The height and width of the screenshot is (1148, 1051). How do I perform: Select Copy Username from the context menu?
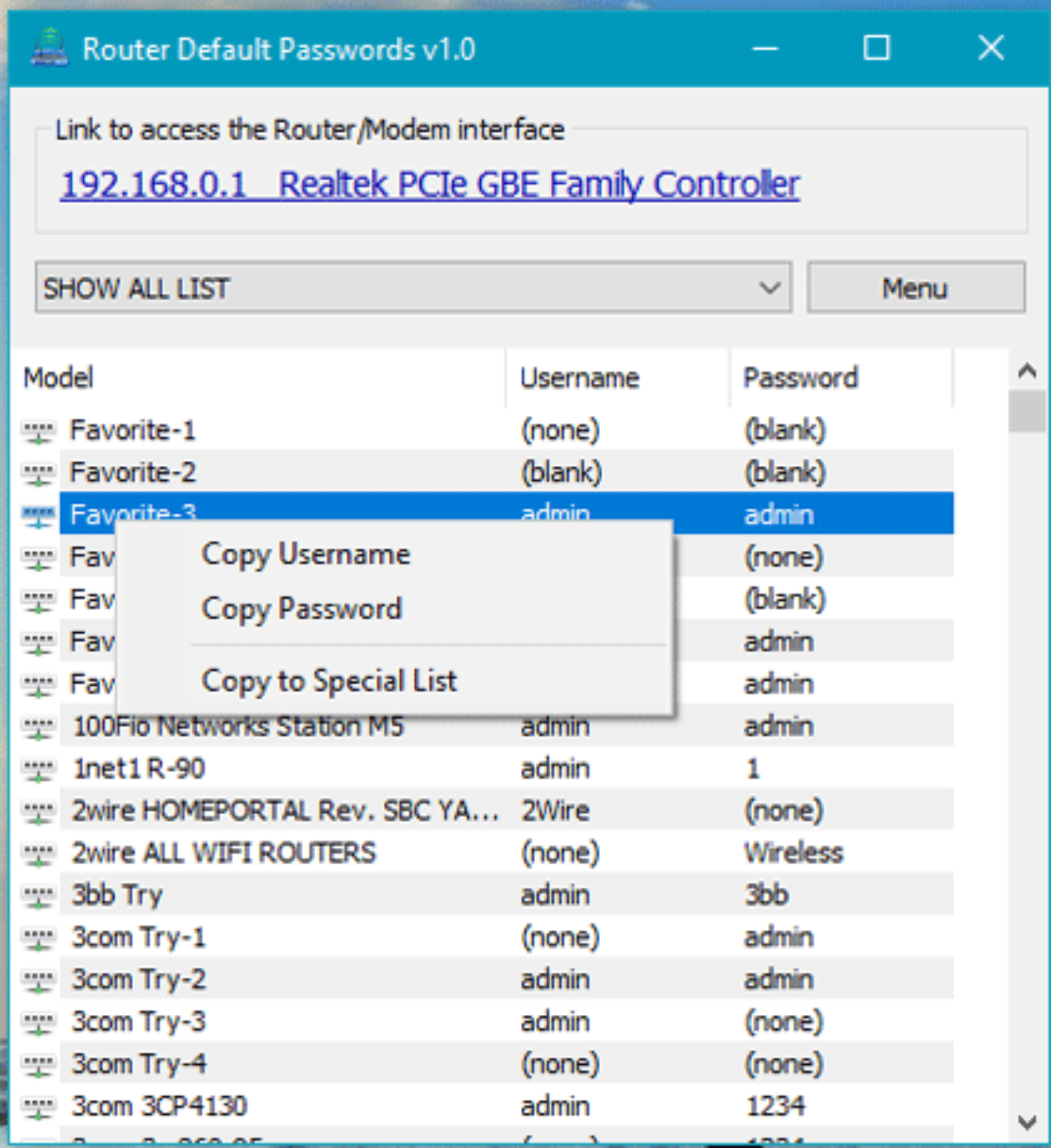pos(306,553)
